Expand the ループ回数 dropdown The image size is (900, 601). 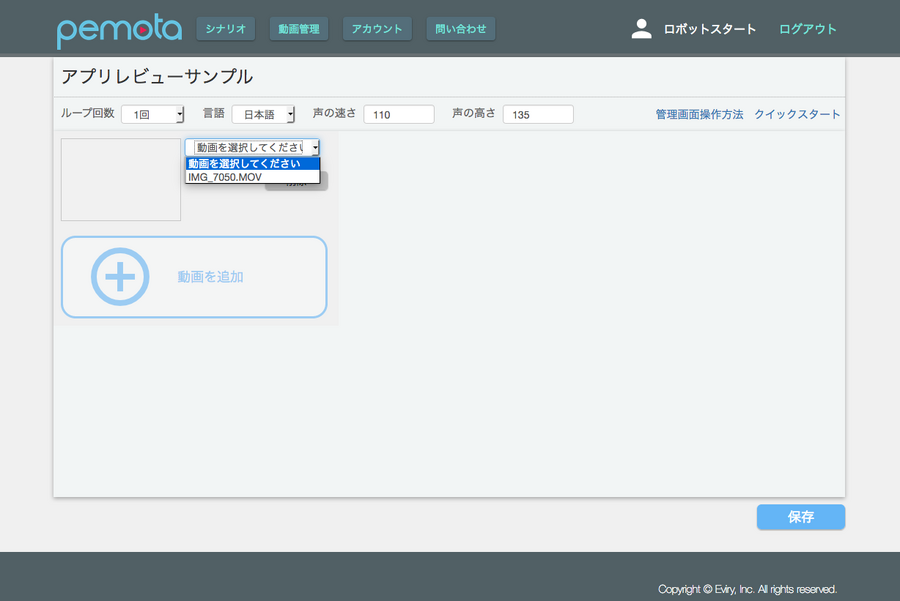click(152, 115)
